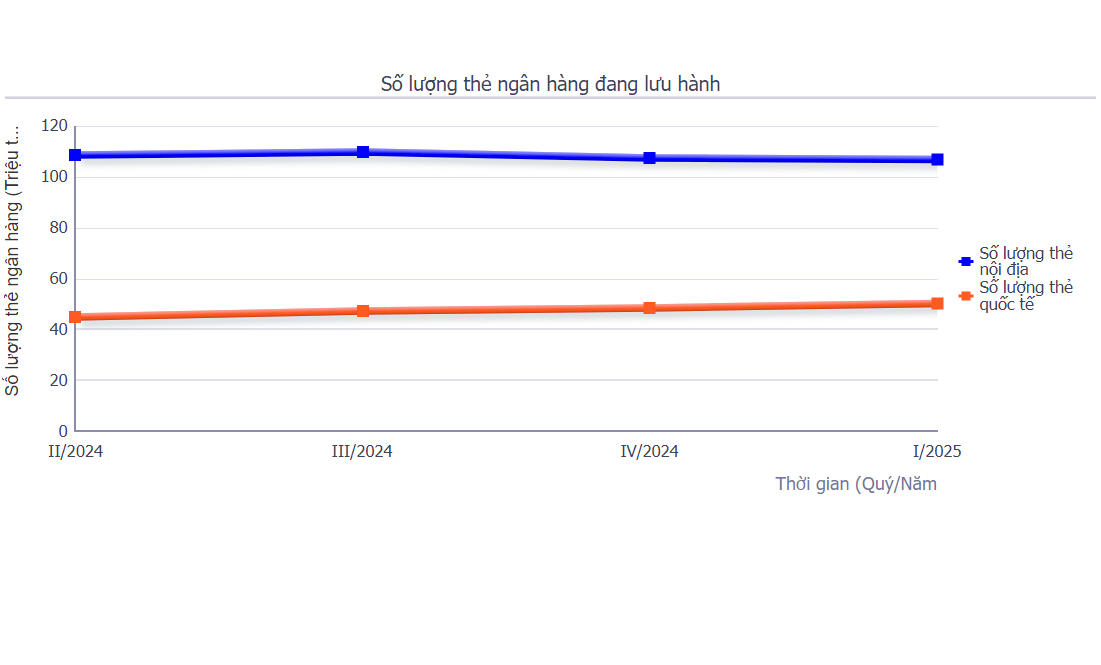This screenshot has width=1101, height=665.
Task: Click the x-axis label IV/2024
Action: click(x=649, y=452)
